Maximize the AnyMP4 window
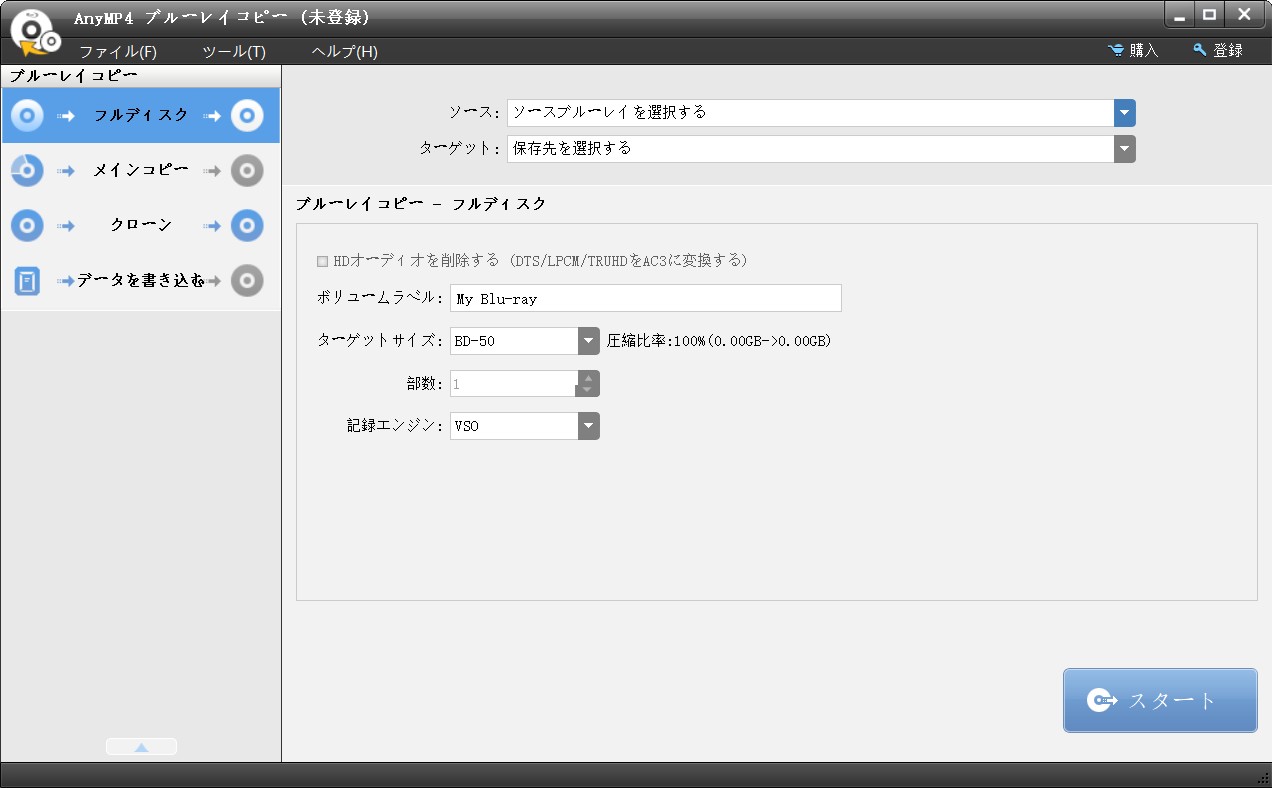The width and height of the screenshot is (1272, 788). (1209, 15)
